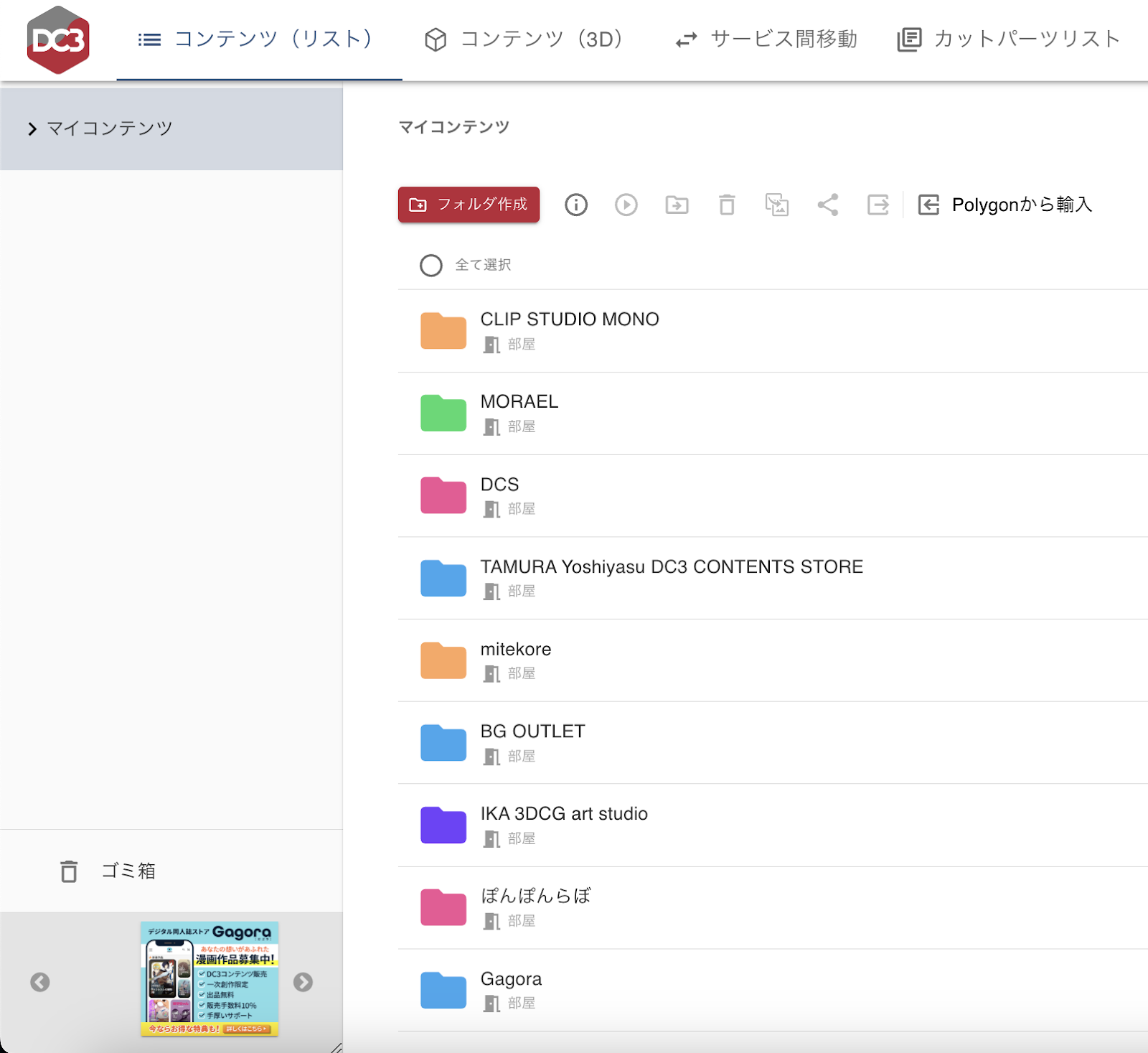
Task: Show previous banner with left arrow
Action: tap(40, 982)
